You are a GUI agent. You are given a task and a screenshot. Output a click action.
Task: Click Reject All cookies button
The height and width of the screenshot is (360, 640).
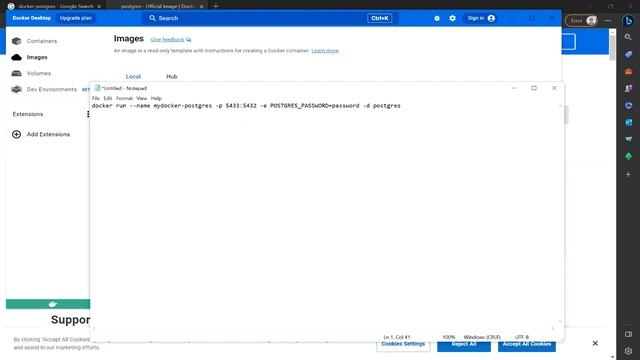coord(464,345)
